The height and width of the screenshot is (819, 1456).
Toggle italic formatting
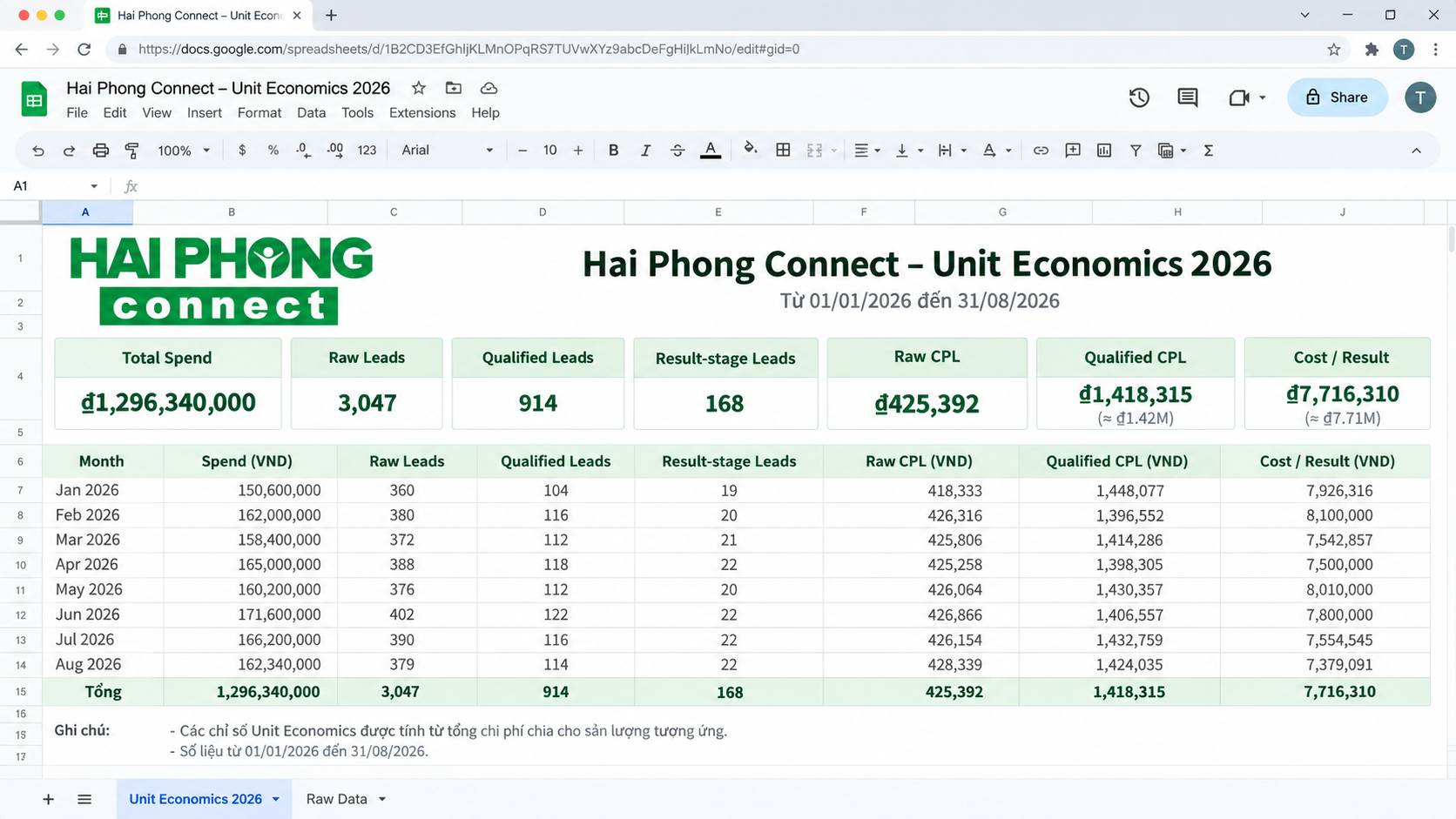pyautogui.click(x=645, y=151)
